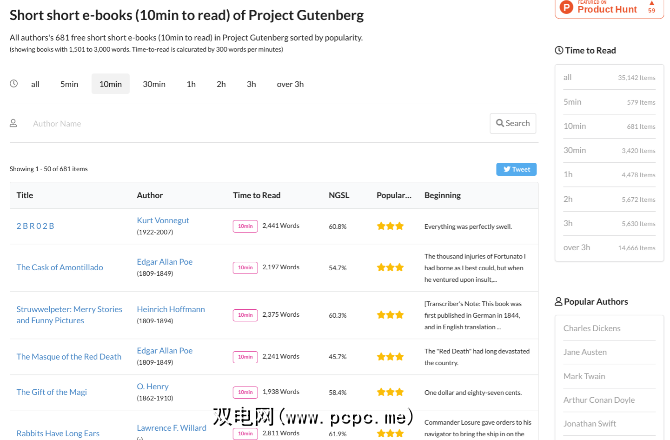Choose 10min 681 items in sidebar

[x=609, y=126]
